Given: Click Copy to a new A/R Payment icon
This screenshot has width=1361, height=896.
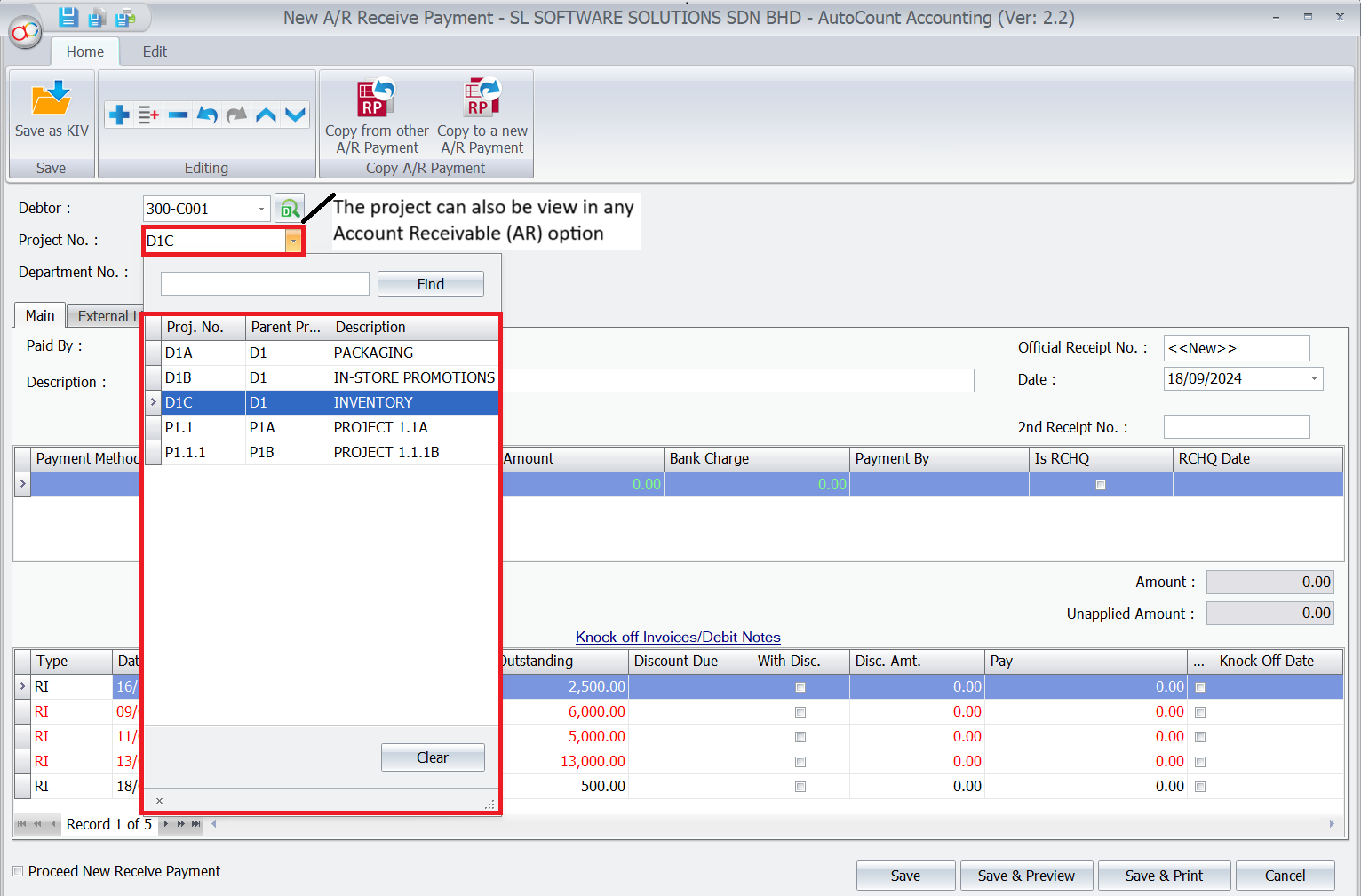Looking at the screenshot, I should (x=482, y=99).
